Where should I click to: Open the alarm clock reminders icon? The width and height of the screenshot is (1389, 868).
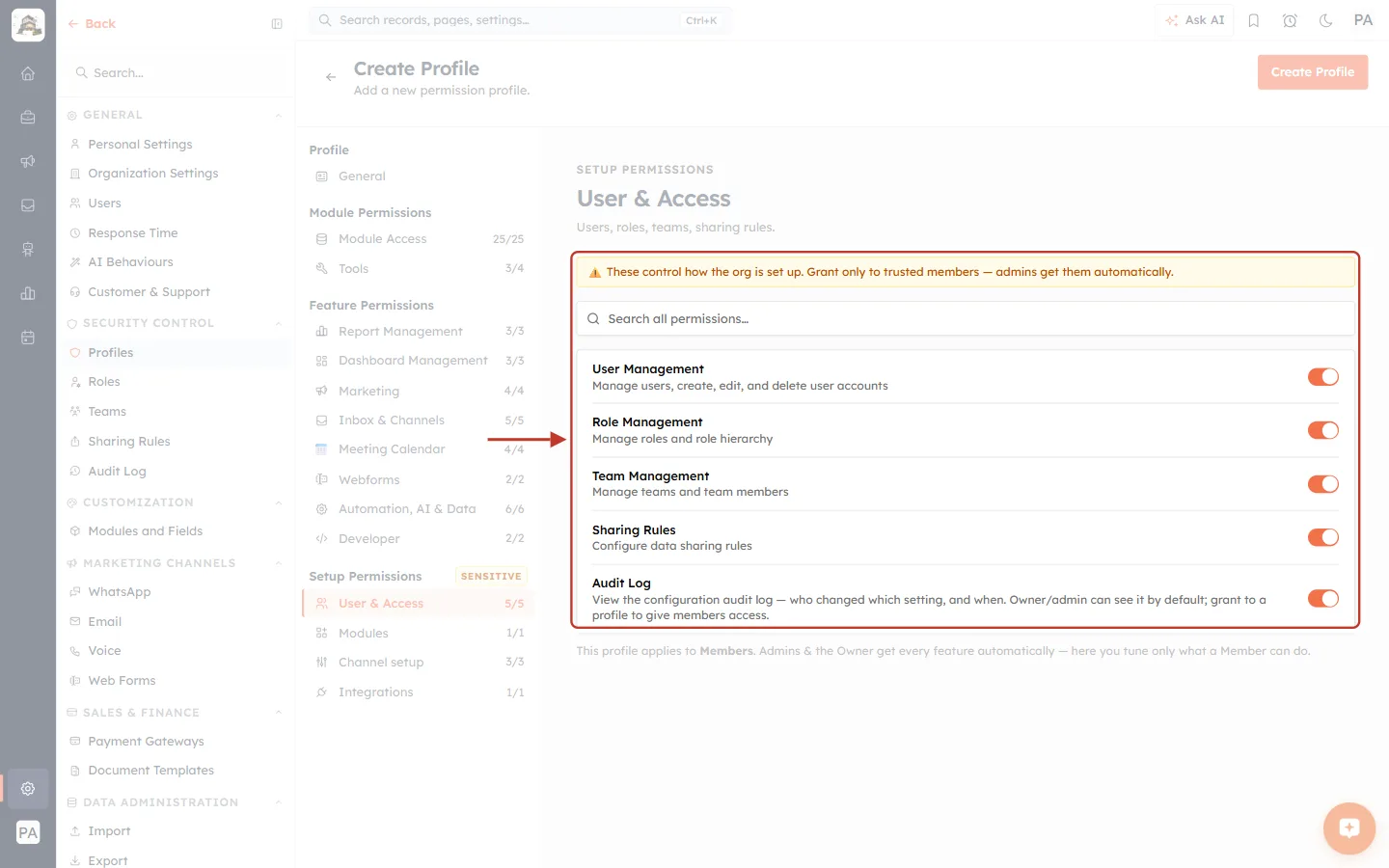point(1290,20)
